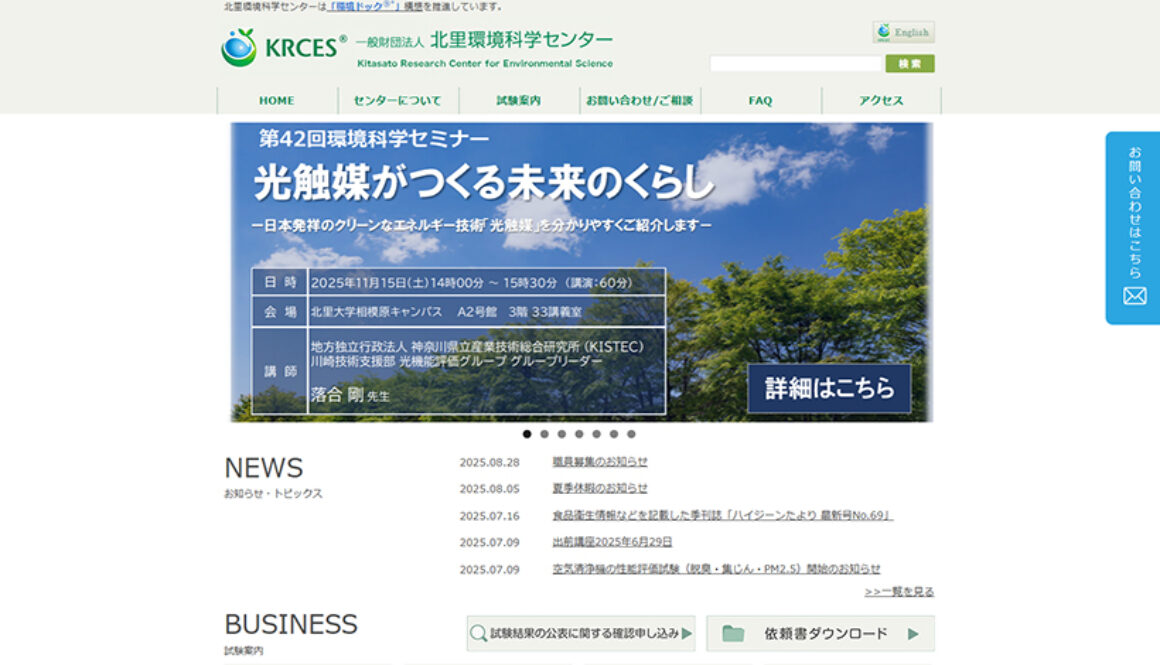
Task: Open the FAQ navigation item
Action: (760, 101)
